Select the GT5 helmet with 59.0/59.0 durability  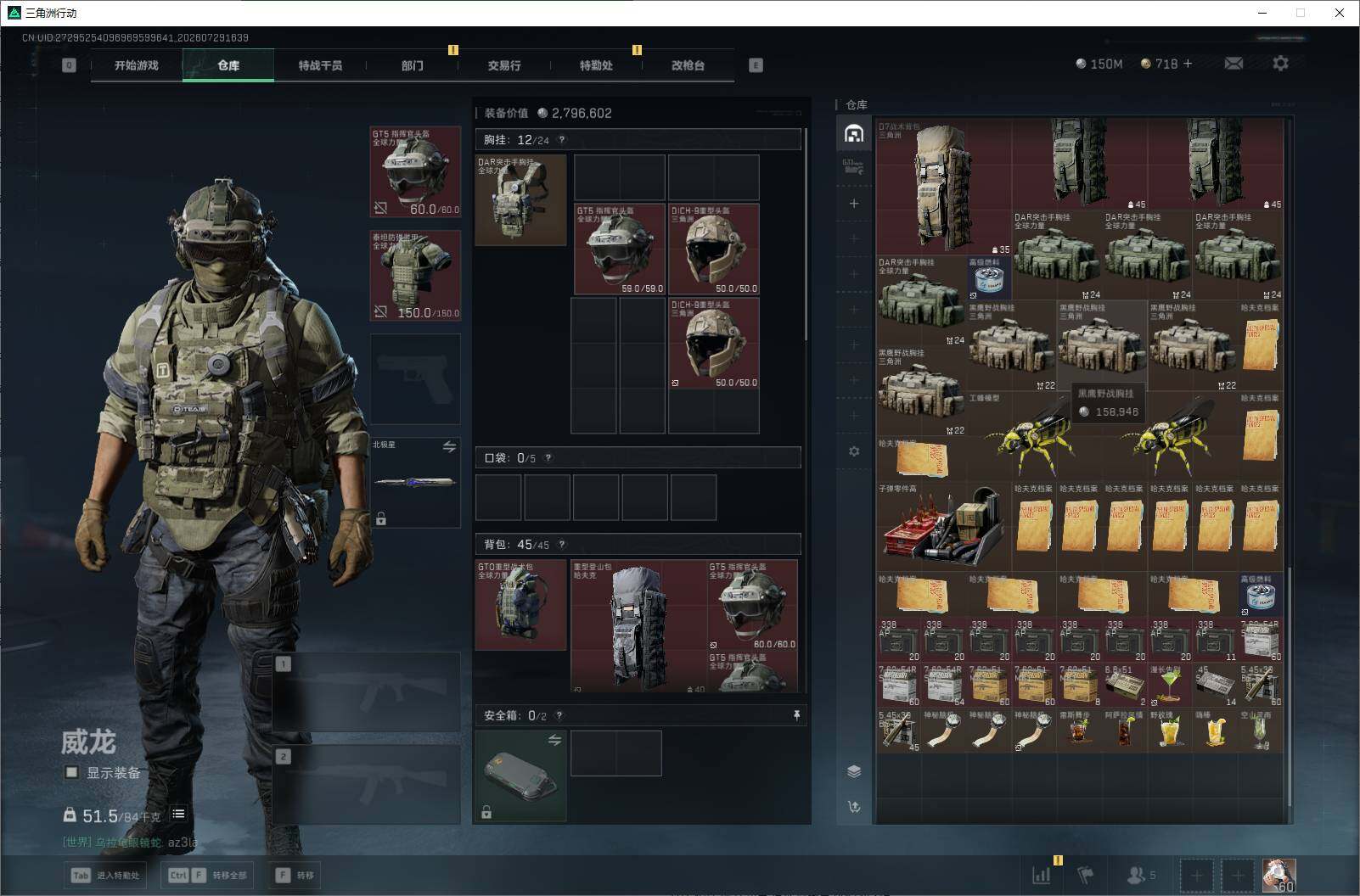click(620, 249)
